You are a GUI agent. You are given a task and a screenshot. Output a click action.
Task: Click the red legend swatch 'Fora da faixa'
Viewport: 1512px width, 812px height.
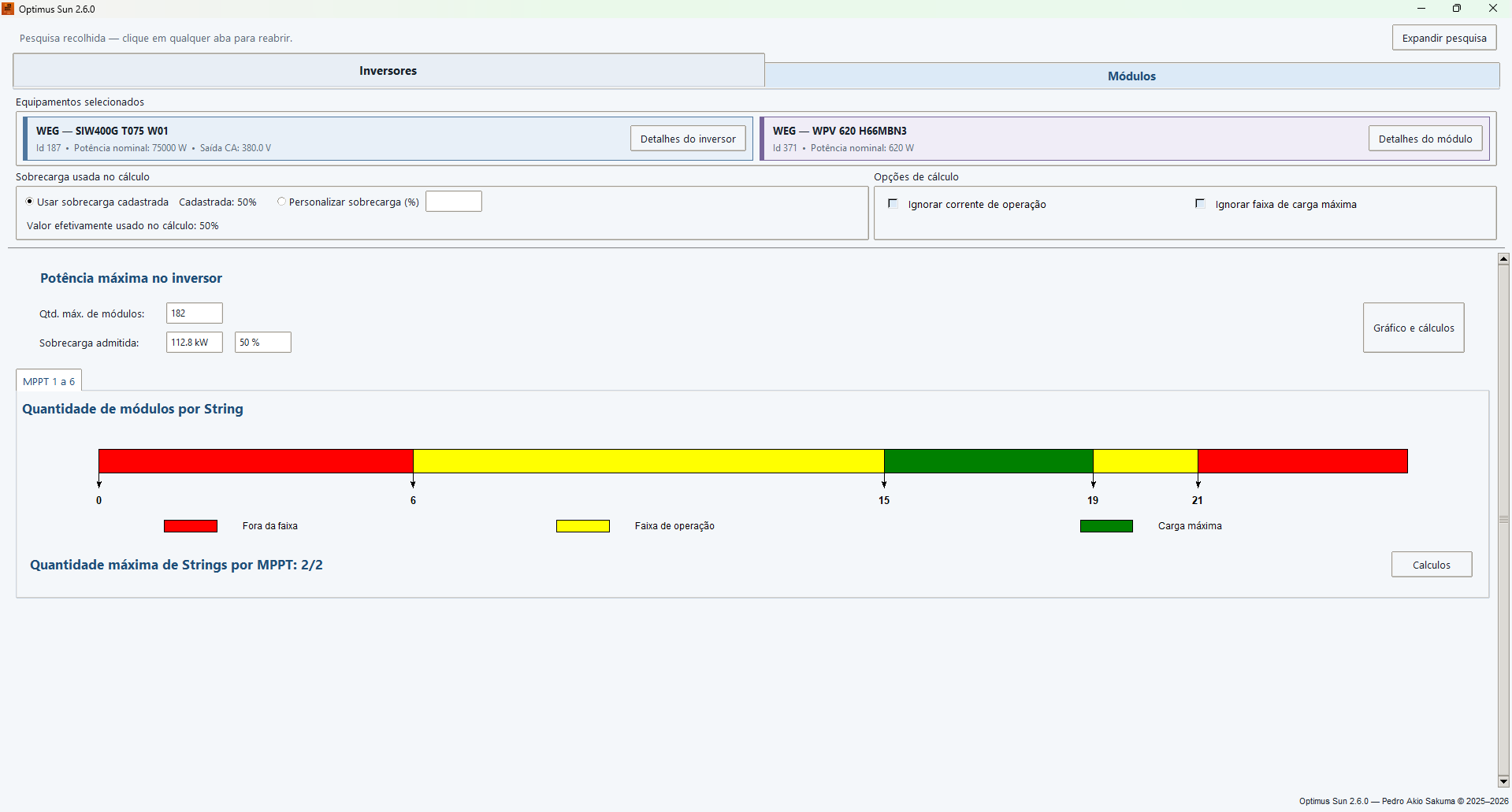pyautogui.click(x=191, y=526)
